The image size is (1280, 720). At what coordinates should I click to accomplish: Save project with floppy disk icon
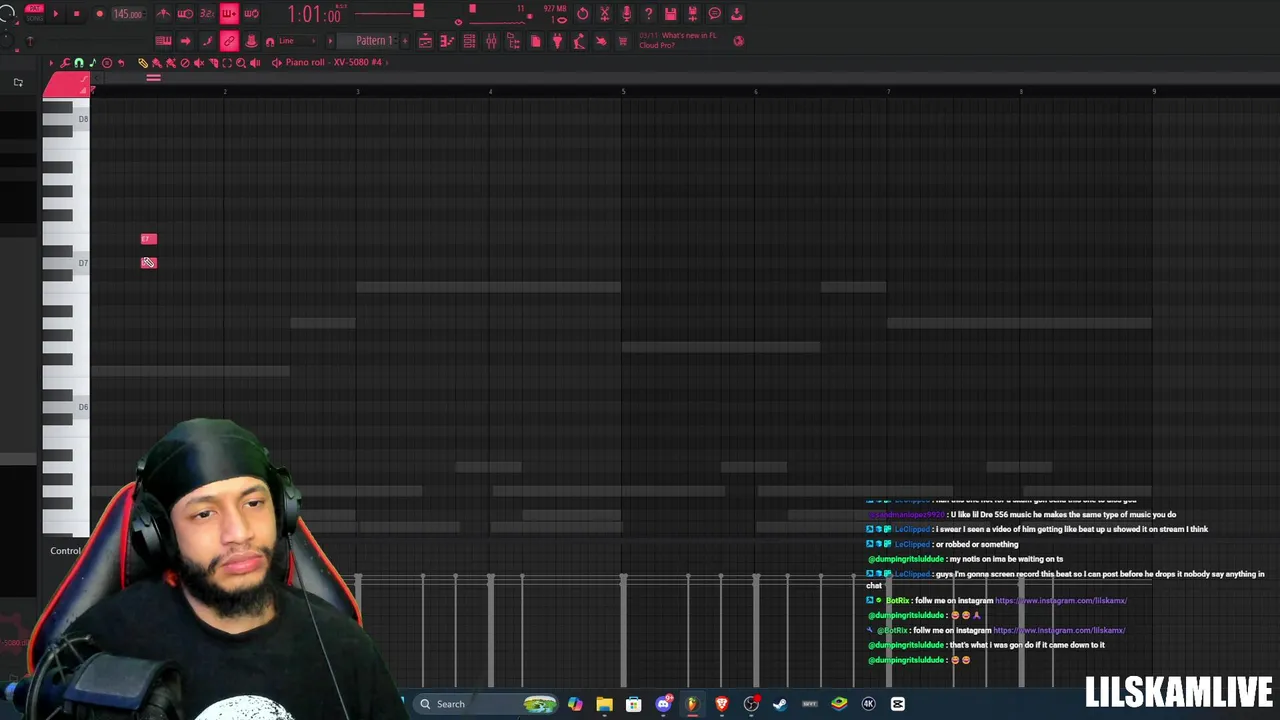pyautogui.click(x=671, y=14)
